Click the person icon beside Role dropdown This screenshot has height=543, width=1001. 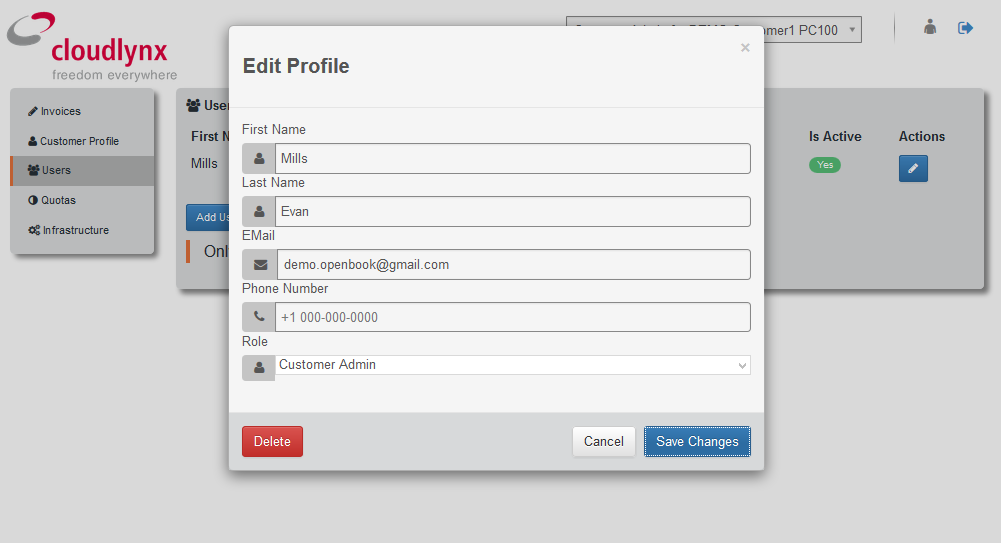259,368
